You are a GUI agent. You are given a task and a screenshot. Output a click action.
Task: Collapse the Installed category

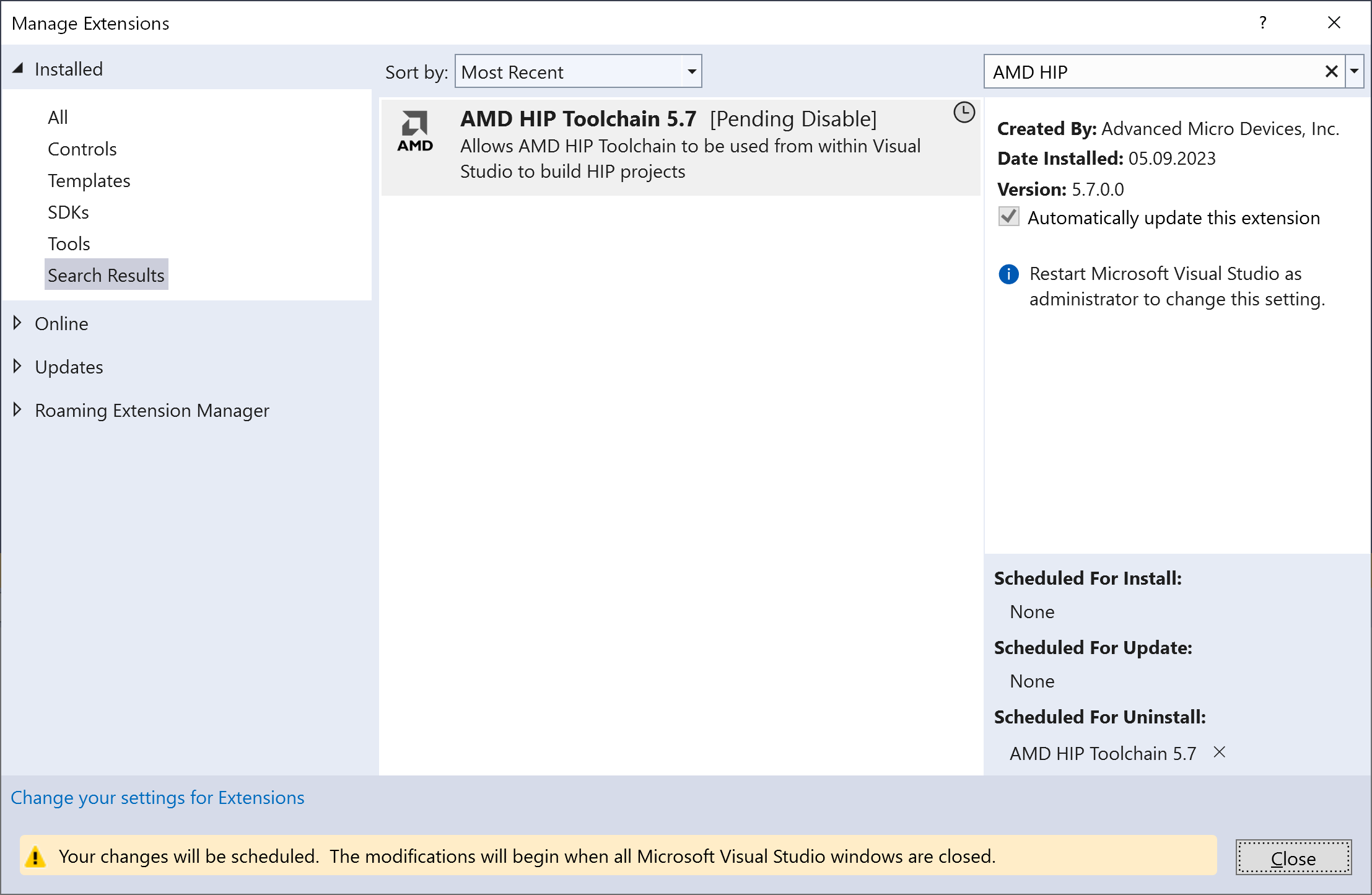[17, 69]
